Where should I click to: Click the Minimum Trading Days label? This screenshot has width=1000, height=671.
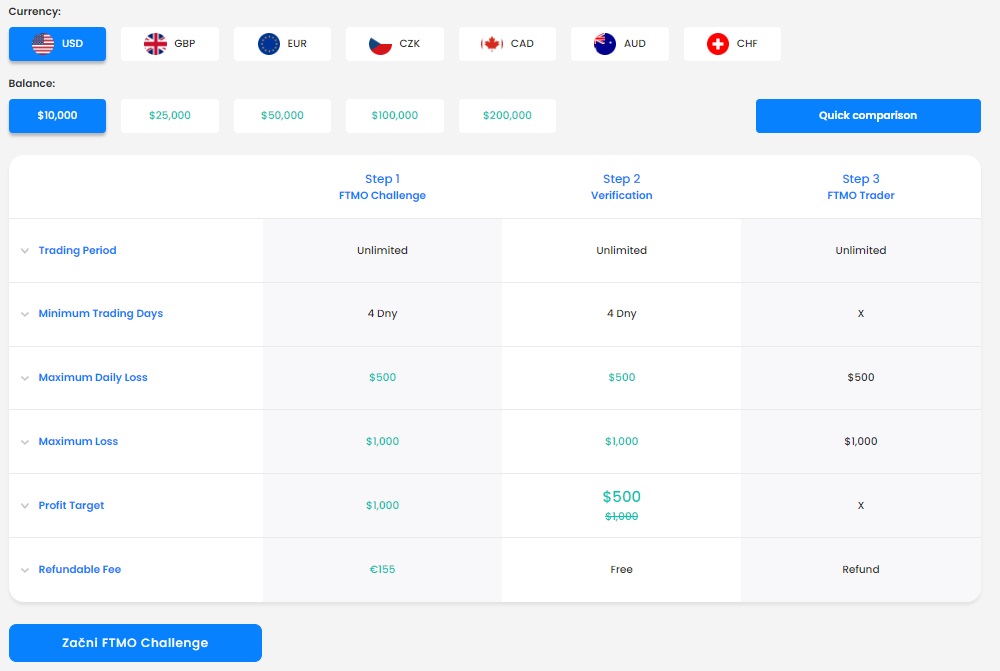click(101, 313)
